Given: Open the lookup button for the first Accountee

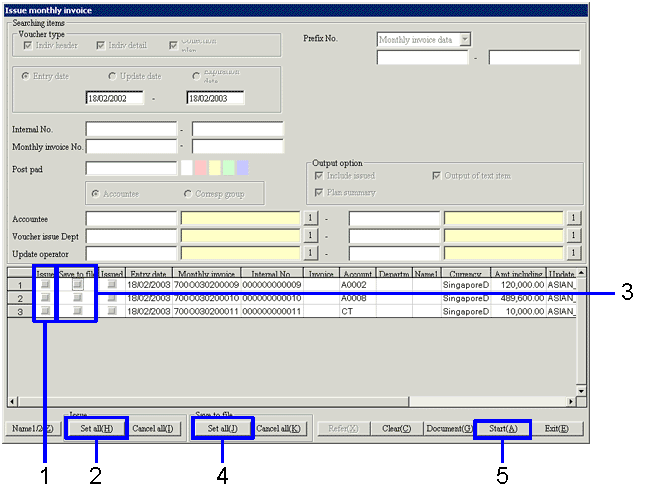Looking at the screenshot, I should pyautogui.click(x=311, y=218).
